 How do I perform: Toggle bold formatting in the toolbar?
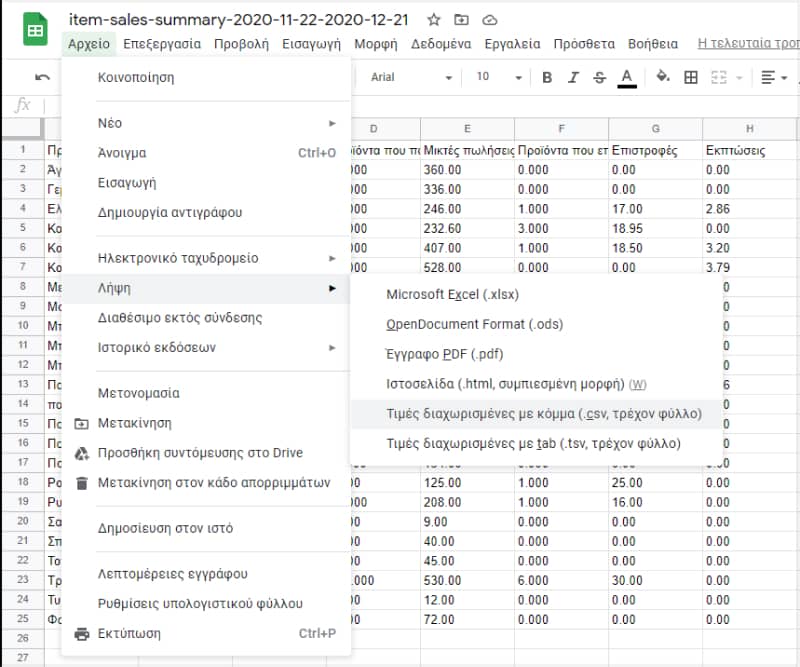pyautogui.click(x=547, y=77)
